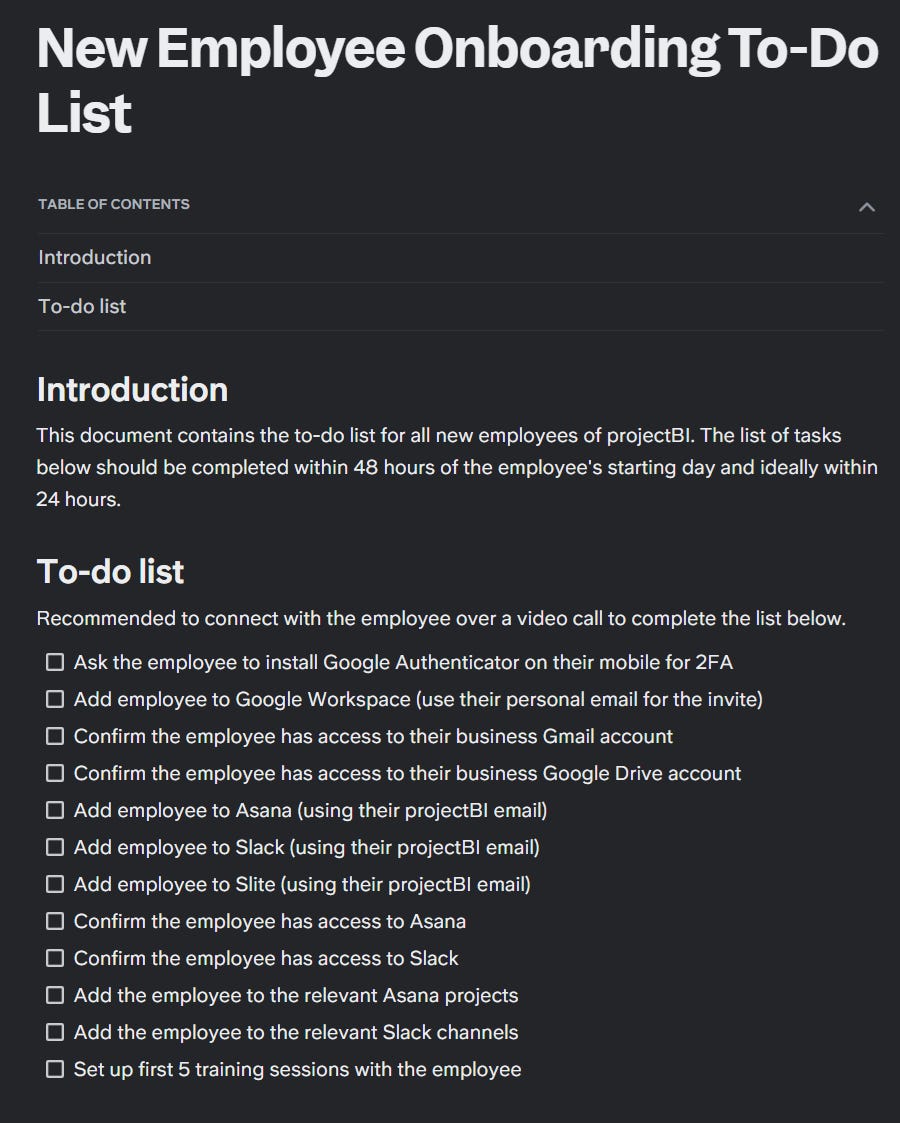Collapse the table of contents chevron
Screen dimensions: 900x1123
pyautogui.click(x=867, y=207)
